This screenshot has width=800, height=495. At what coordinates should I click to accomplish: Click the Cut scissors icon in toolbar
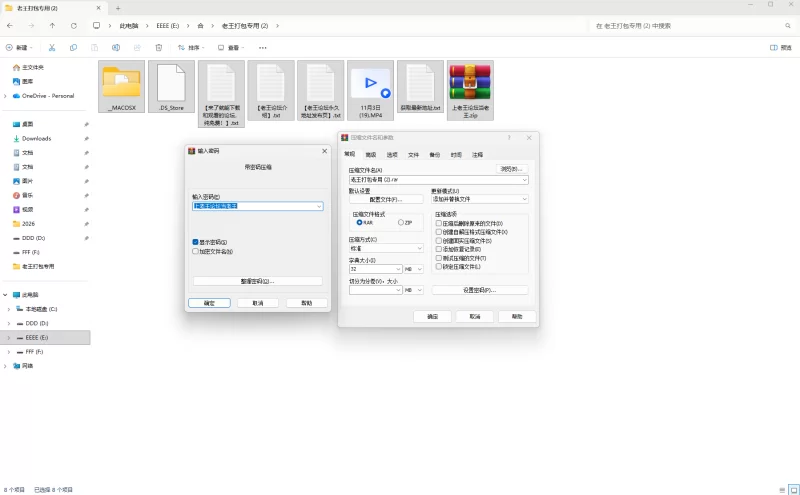tap(52, 47)
